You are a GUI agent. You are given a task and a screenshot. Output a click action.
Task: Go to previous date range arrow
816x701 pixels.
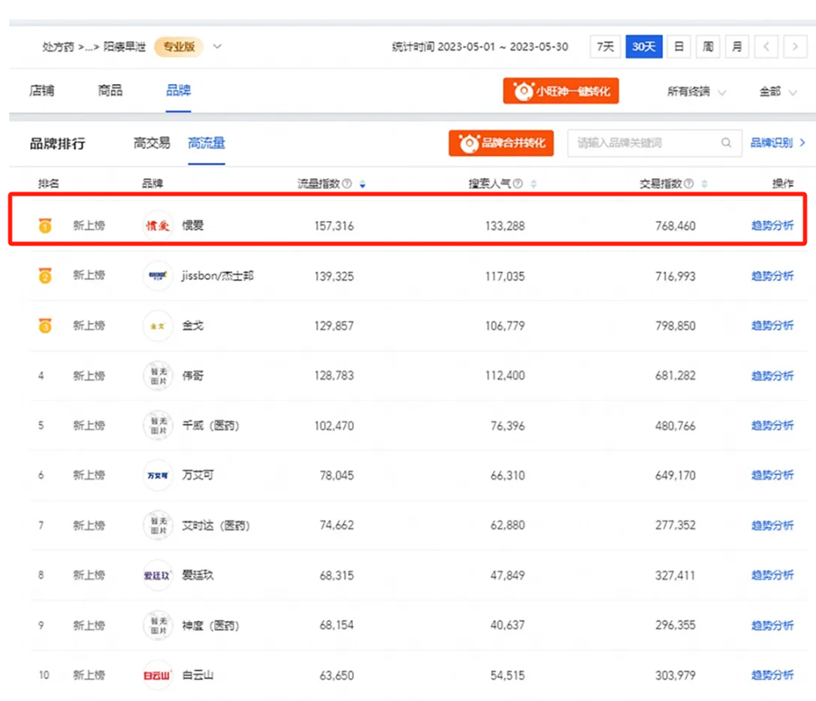pos(767,46)
